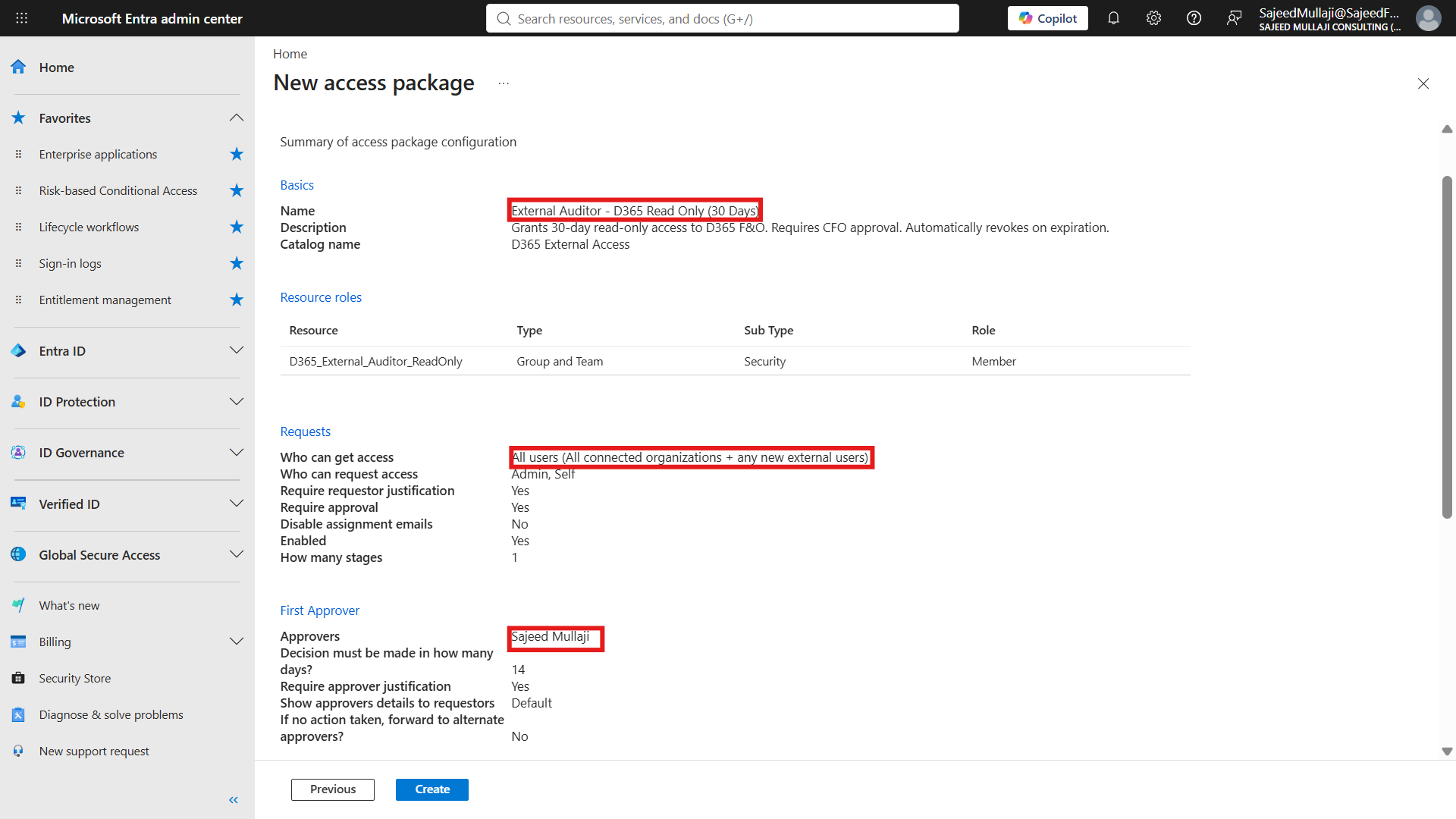
Task: Open the settings gear icon
Action: point(1153,18)
